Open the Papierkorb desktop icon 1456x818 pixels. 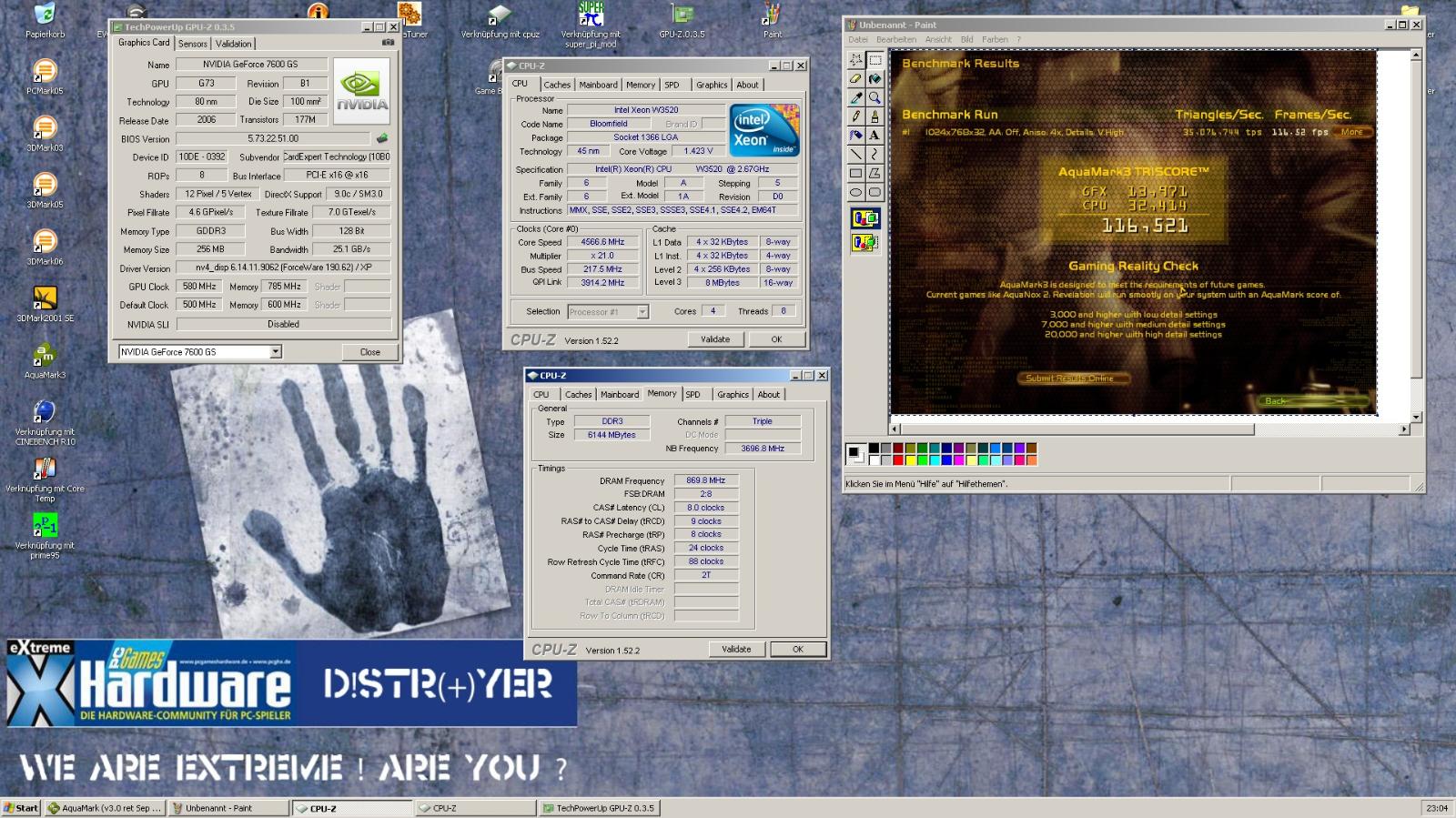click(45, 22)
